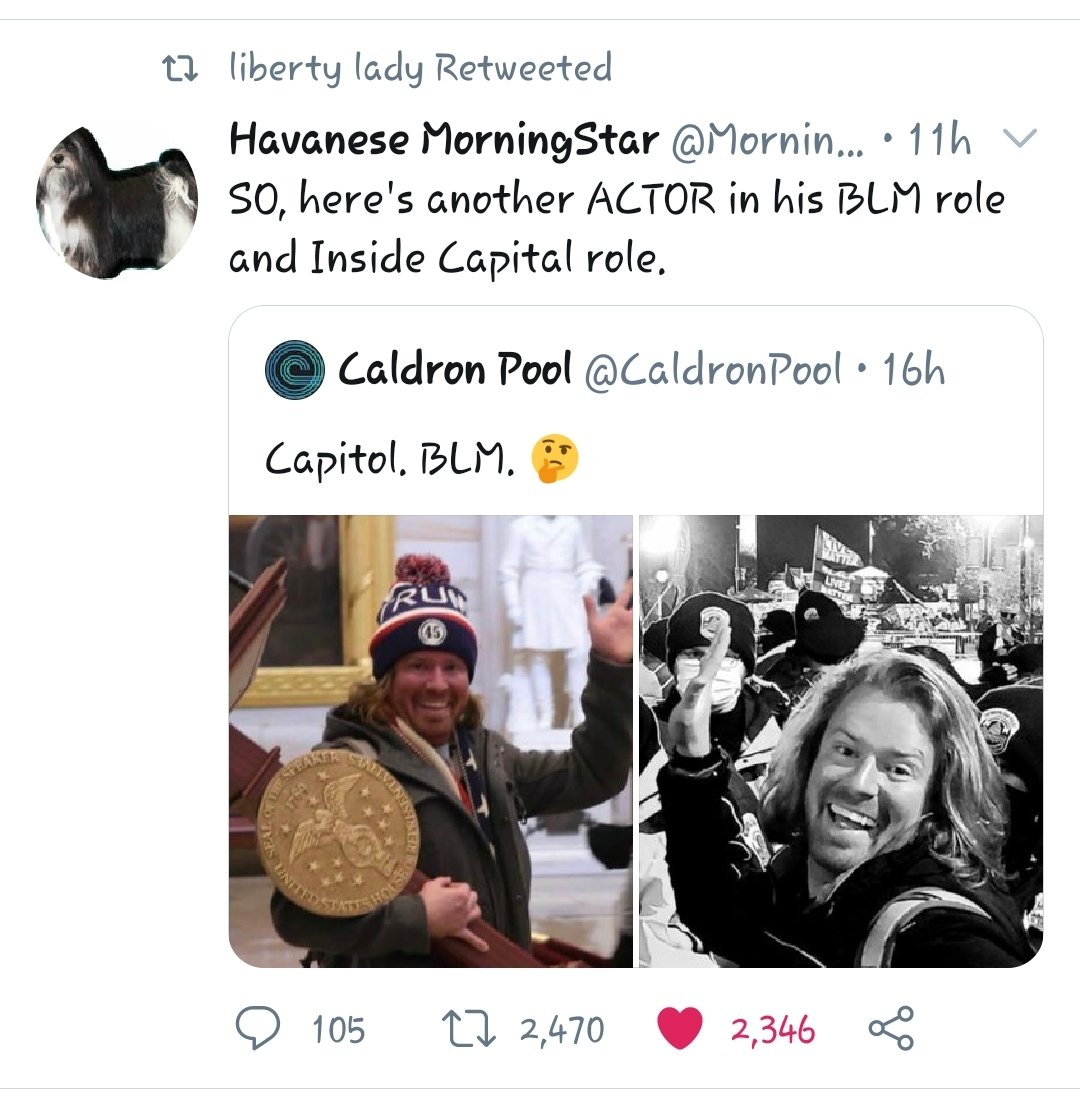1080x1101 pixels.
Task: View the Capitol photo with speaker seal
Action: 430,741
